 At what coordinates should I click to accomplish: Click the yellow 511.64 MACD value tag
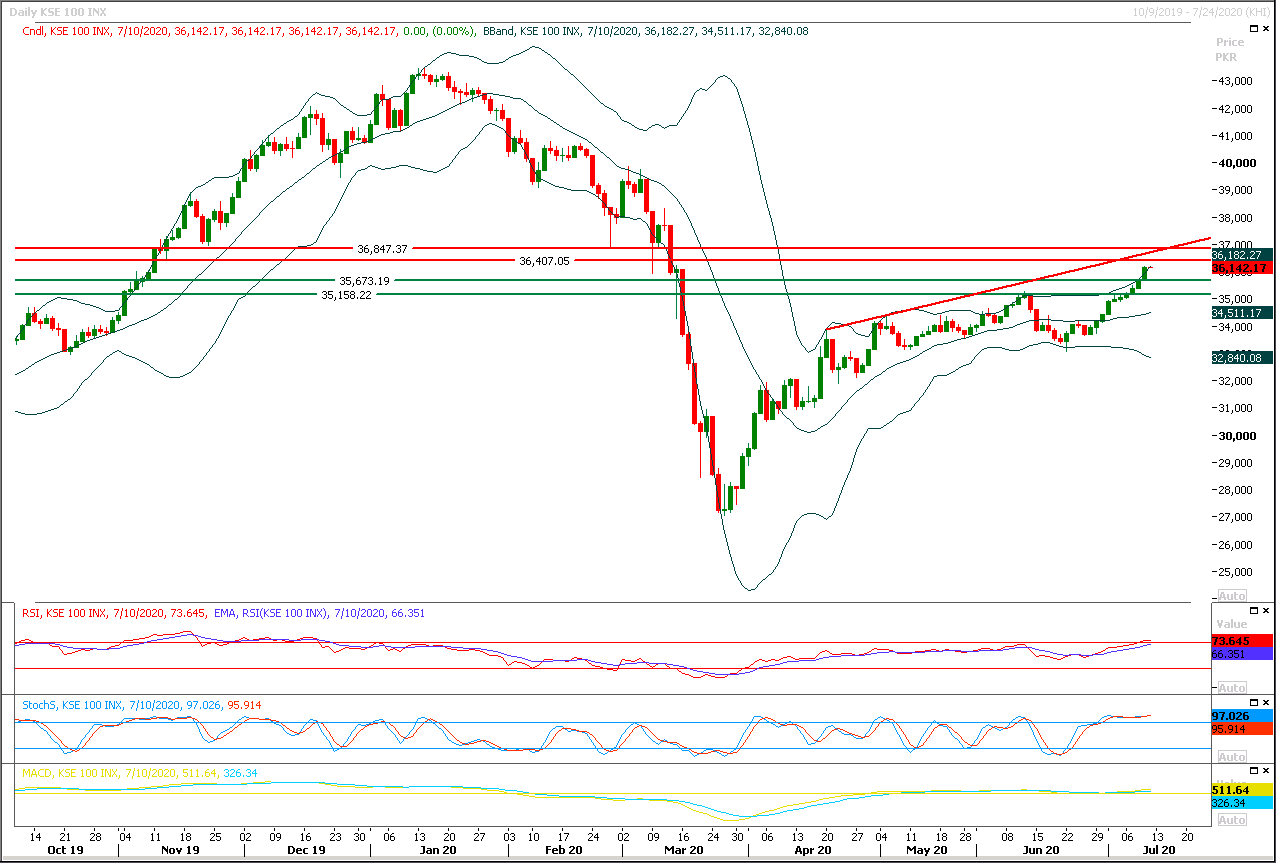(x=1241, y=790)
